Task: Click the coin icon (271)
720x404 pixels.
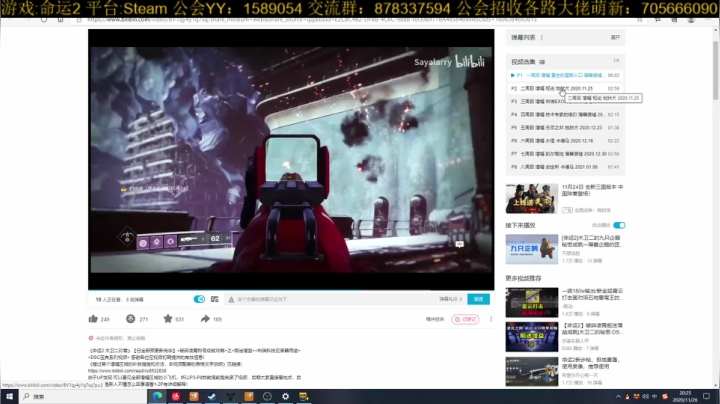Action: [x=130, y=319]
